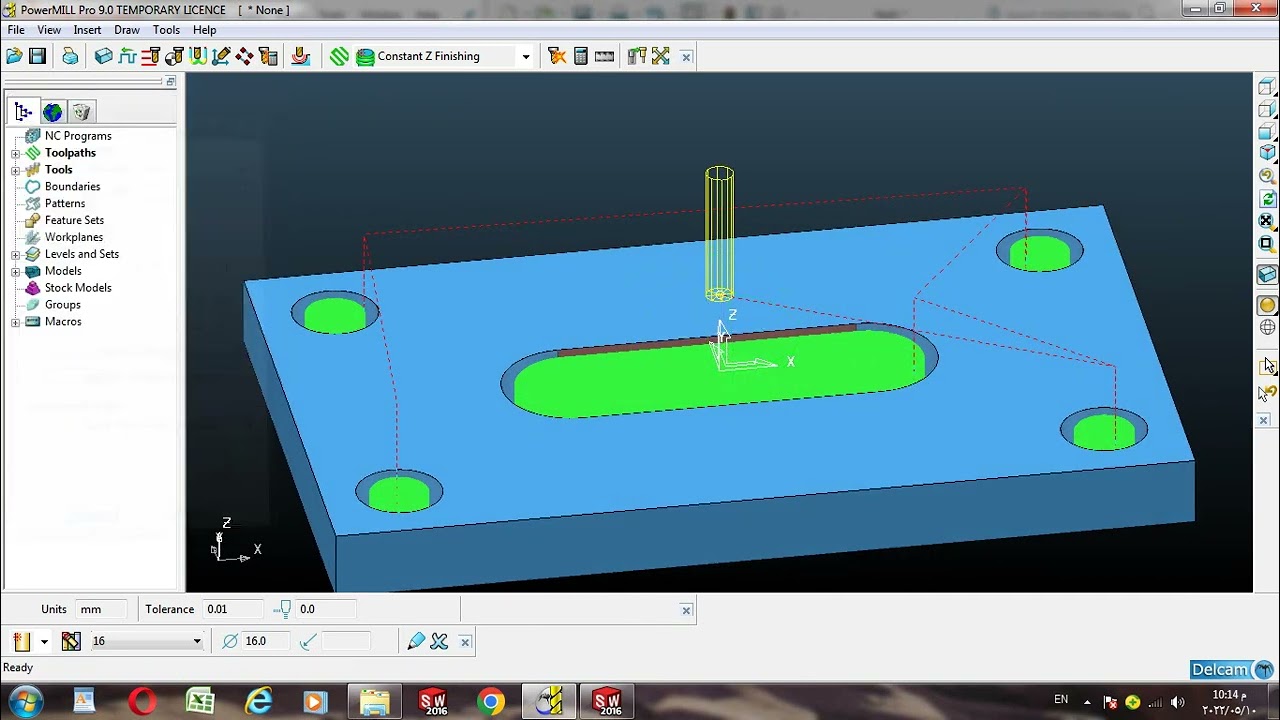Image resolution: width=1280 pixels, height=720 pixels.
Task: Click the crossed-tools icon in main toolbar
Action: pos(660,56)
